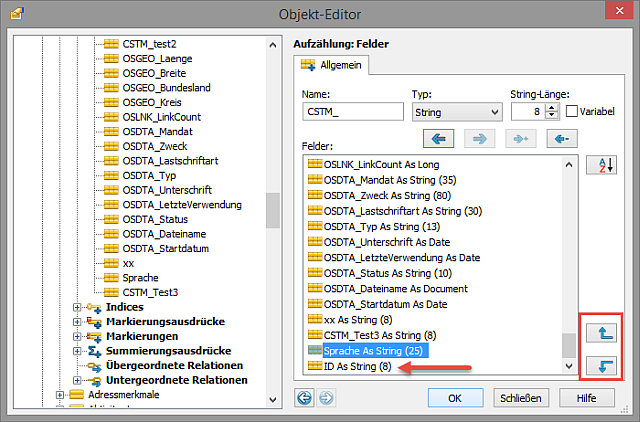Click the tree panel scrollbar thumb

click(x=273, y=211)
